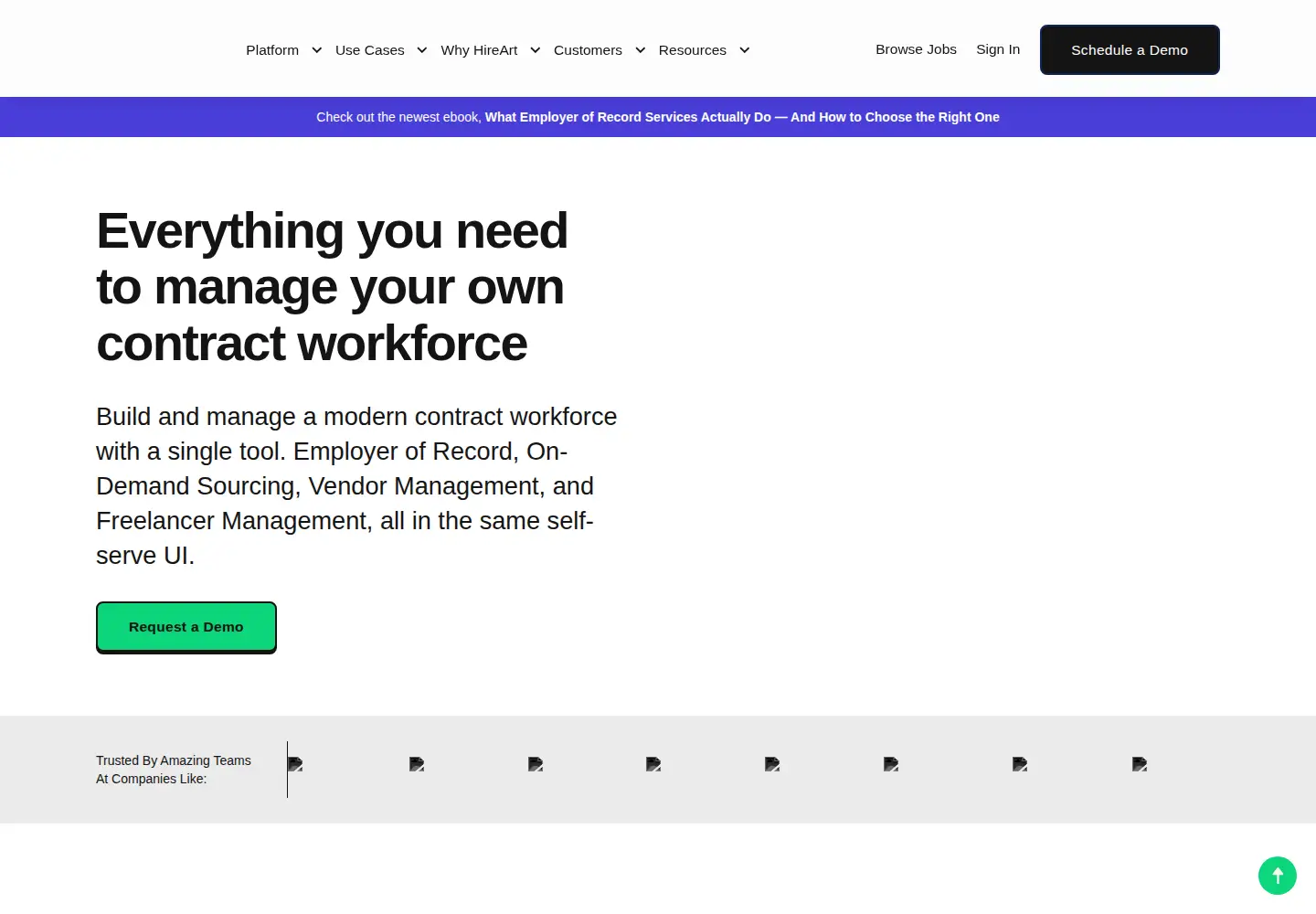Screen dimensions: 1316x914
Task: Click the Sign In link
Action: click(998, 49)
